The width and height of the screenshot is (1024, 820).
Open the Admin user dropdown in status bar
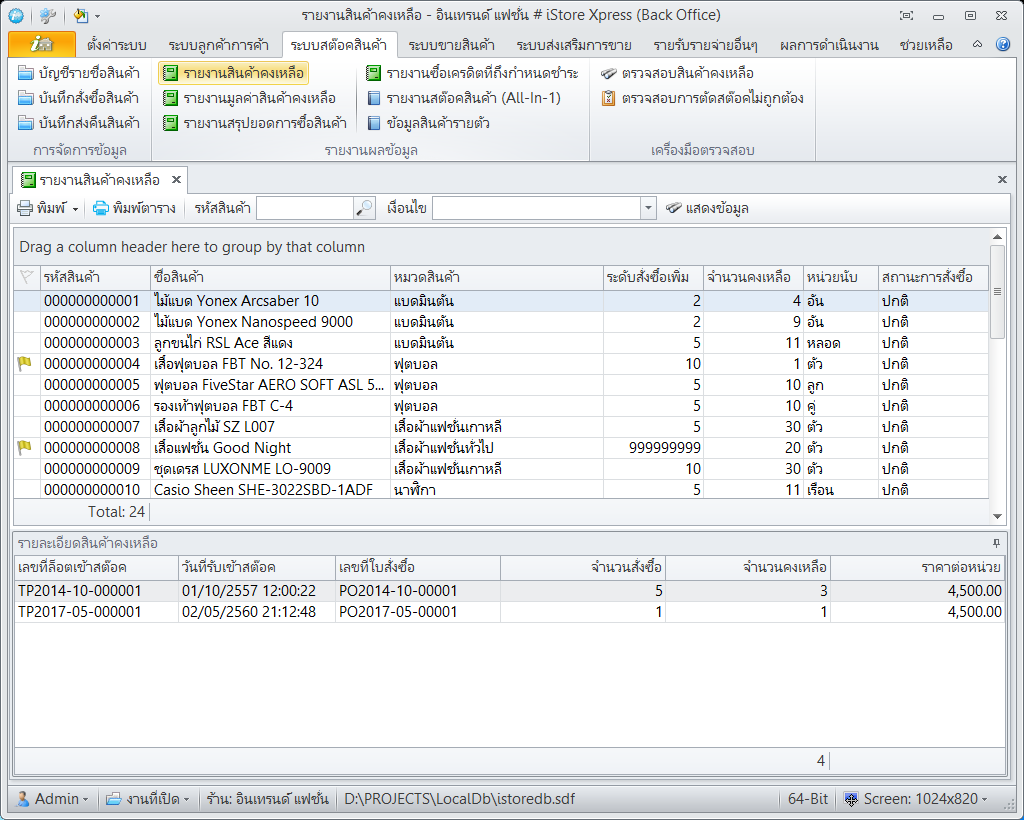pyautogui.click(x=52, y=798)
